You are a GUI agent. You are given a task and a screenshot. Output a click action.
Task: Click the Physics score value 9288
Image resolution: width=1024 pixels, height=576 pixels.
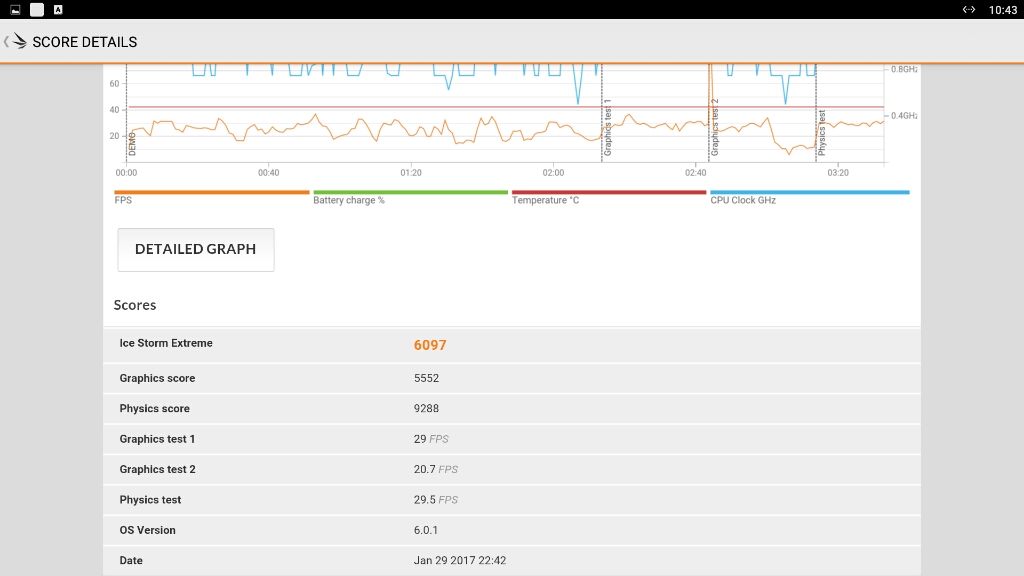coord(426,408)
